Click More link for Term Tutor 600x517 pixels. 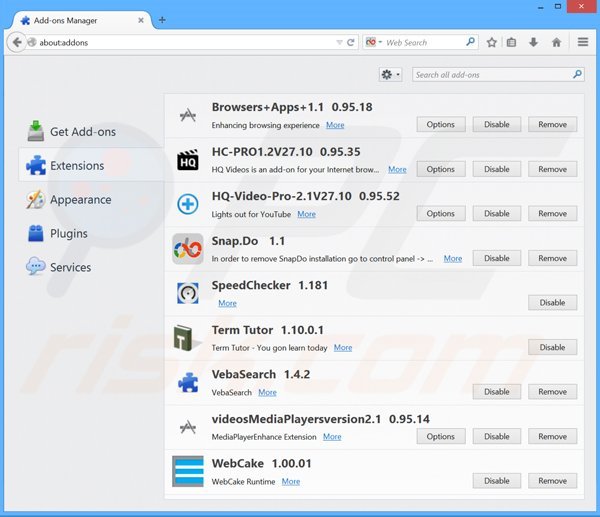point(343,347)
